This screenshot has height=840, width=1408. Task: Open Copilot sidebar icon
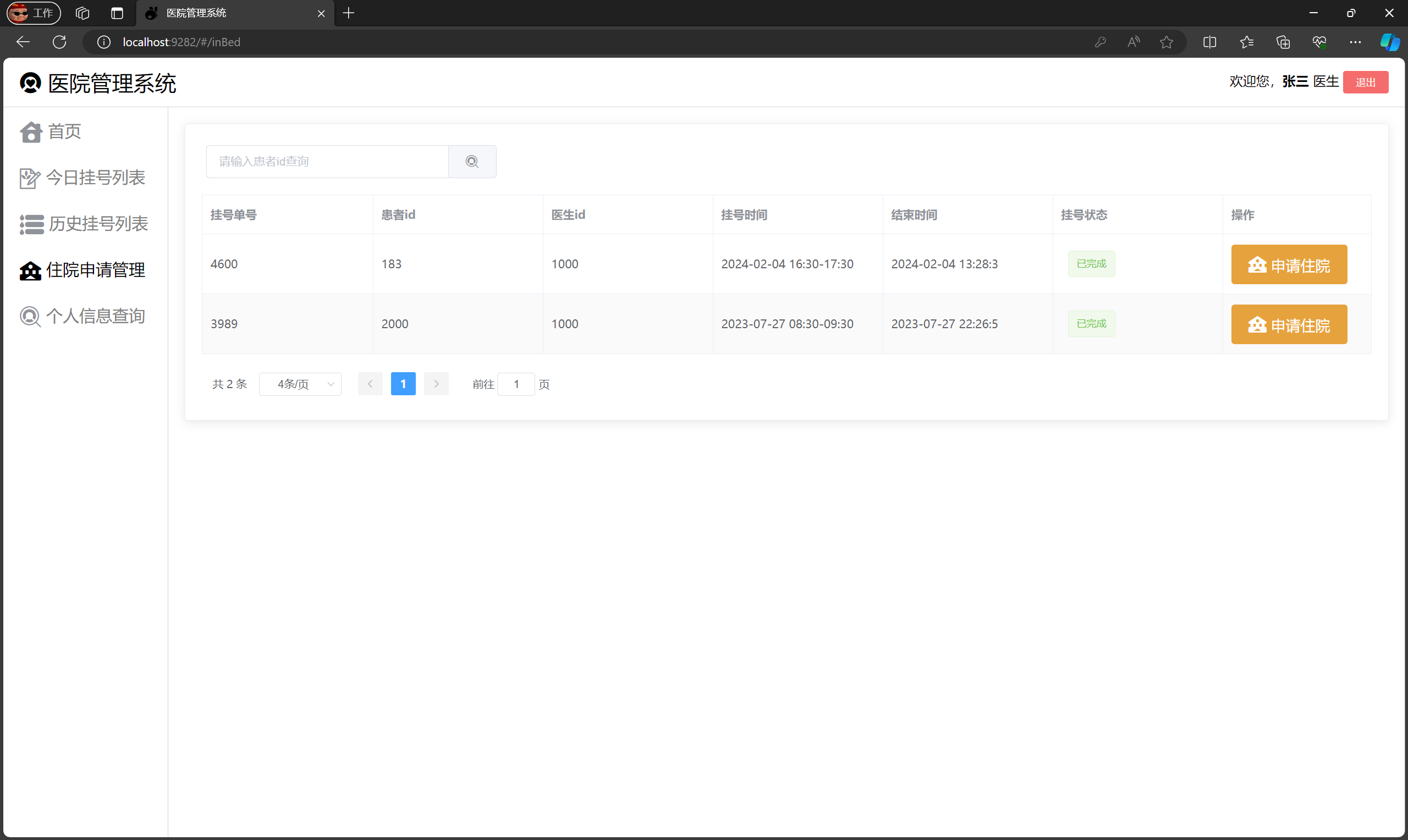coord(1389,42)
